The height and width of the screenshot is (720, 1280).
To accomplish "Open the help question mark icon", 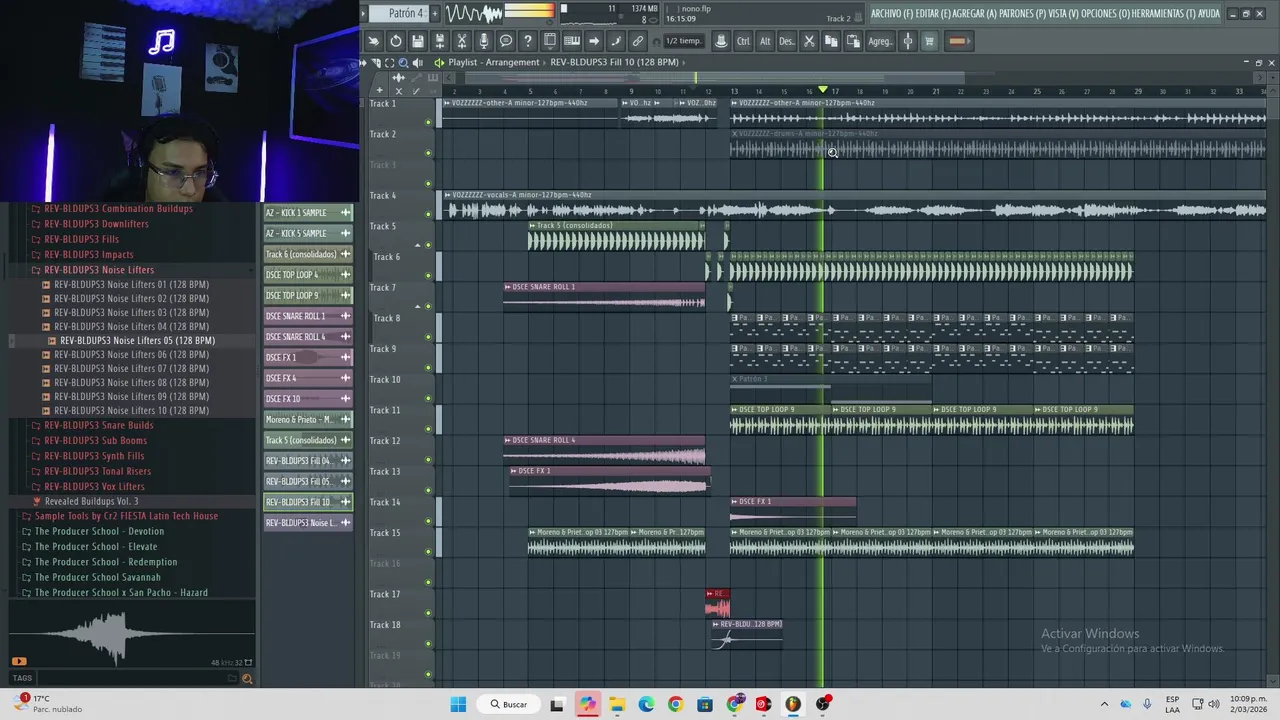I will coord(528,41).
